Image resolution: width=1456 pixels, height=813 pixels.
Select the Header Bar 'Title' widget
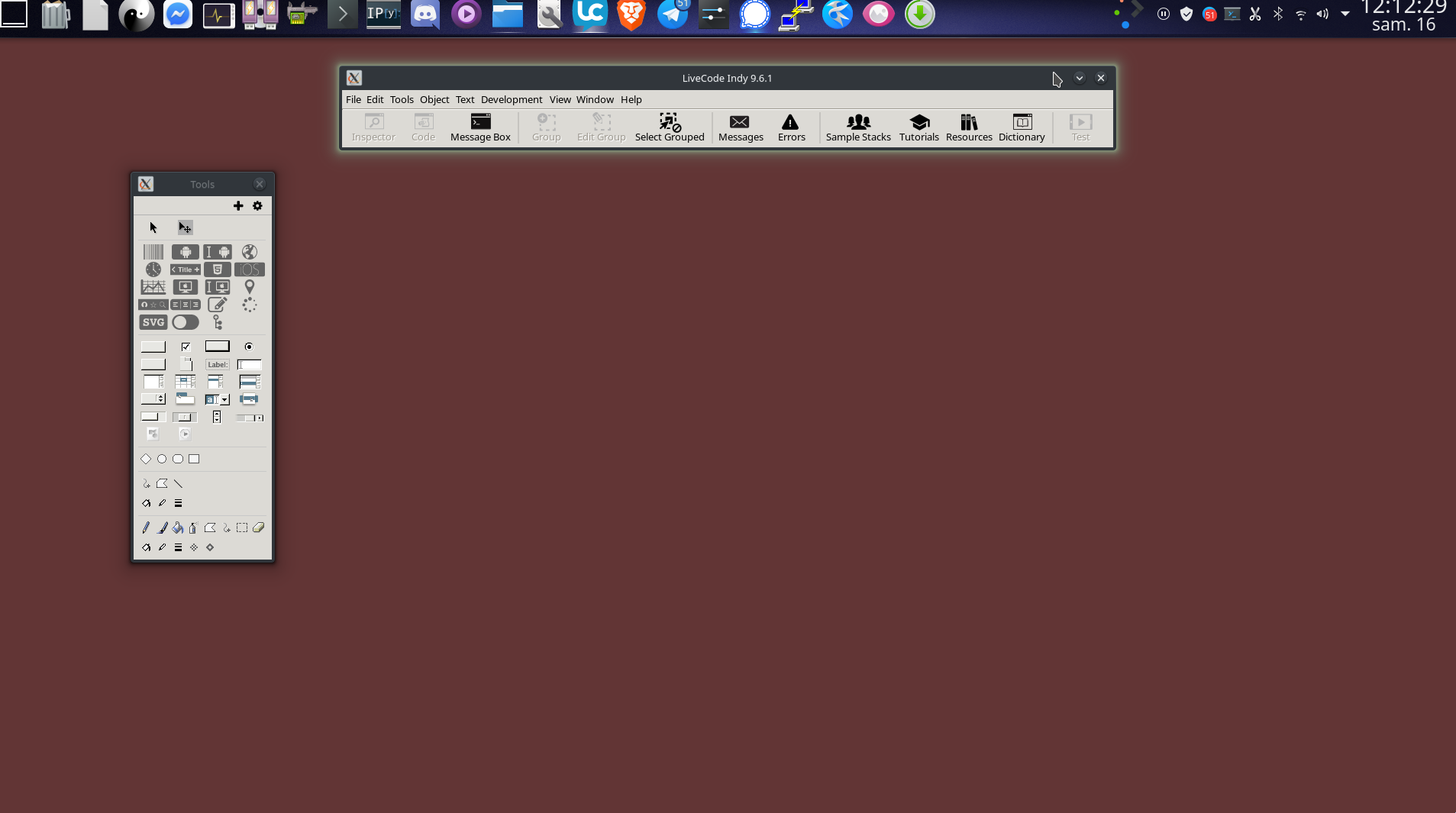coord(186,269)
